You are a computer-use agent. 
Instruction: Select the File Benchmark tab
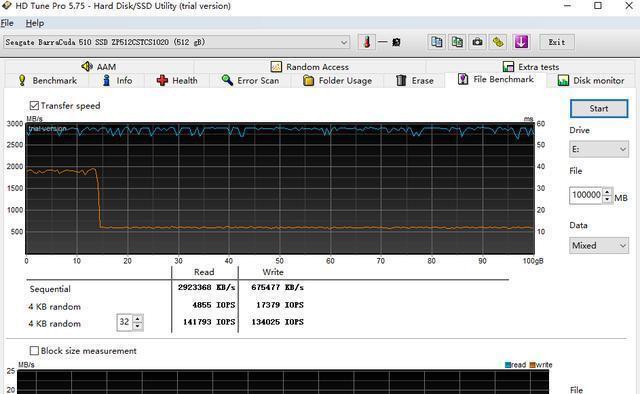click(x=496, y=79)
